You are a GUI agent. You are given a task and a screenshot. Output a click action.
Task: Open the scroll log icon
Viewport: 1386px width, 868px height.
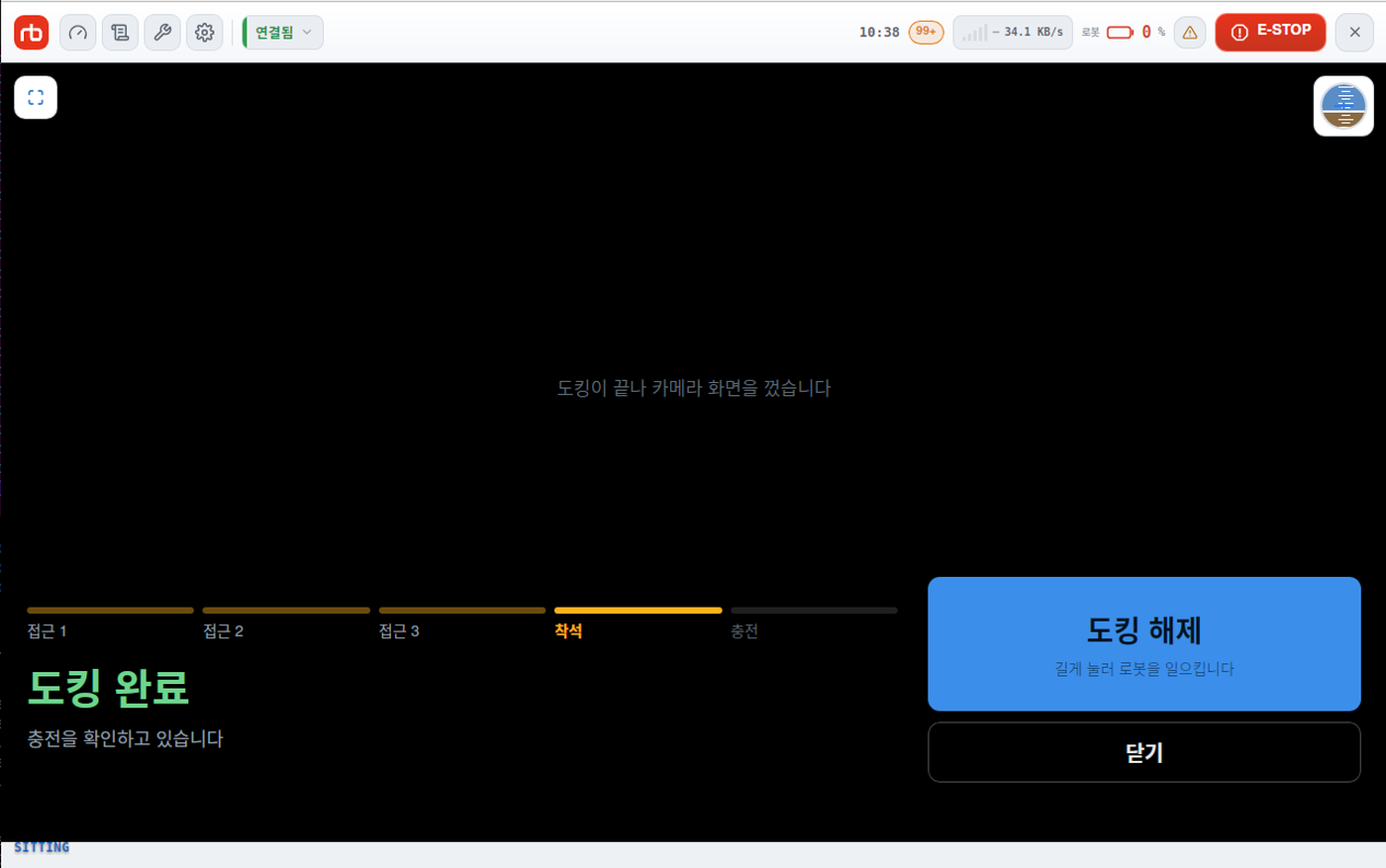[120, 33]
